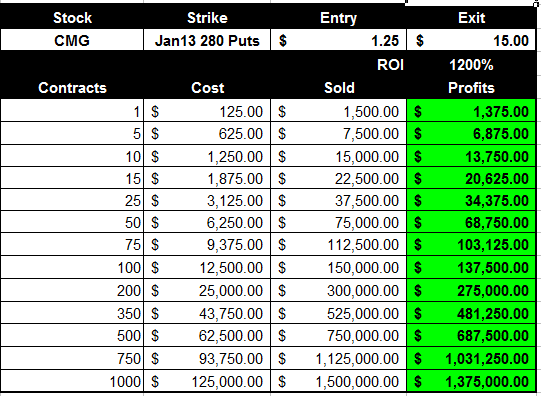Select the entry price cell showing 1.25
Image resolution: width=541 pixels, height=396 pixels.
tap(338, 40)
